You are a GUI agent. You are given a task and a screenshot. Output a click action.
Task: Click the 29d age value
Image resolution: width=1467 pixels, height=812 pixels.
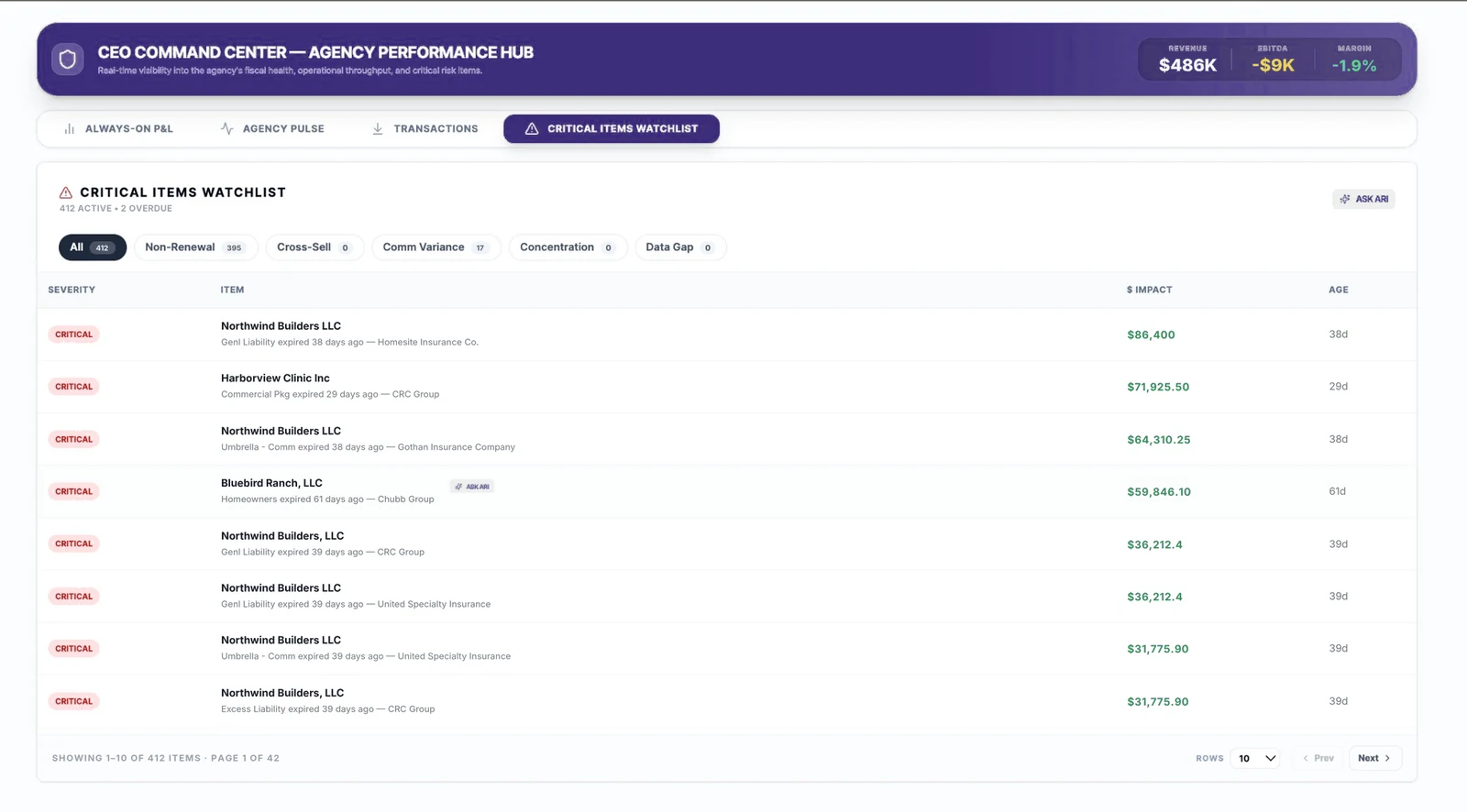click(x=1339, y=387)
